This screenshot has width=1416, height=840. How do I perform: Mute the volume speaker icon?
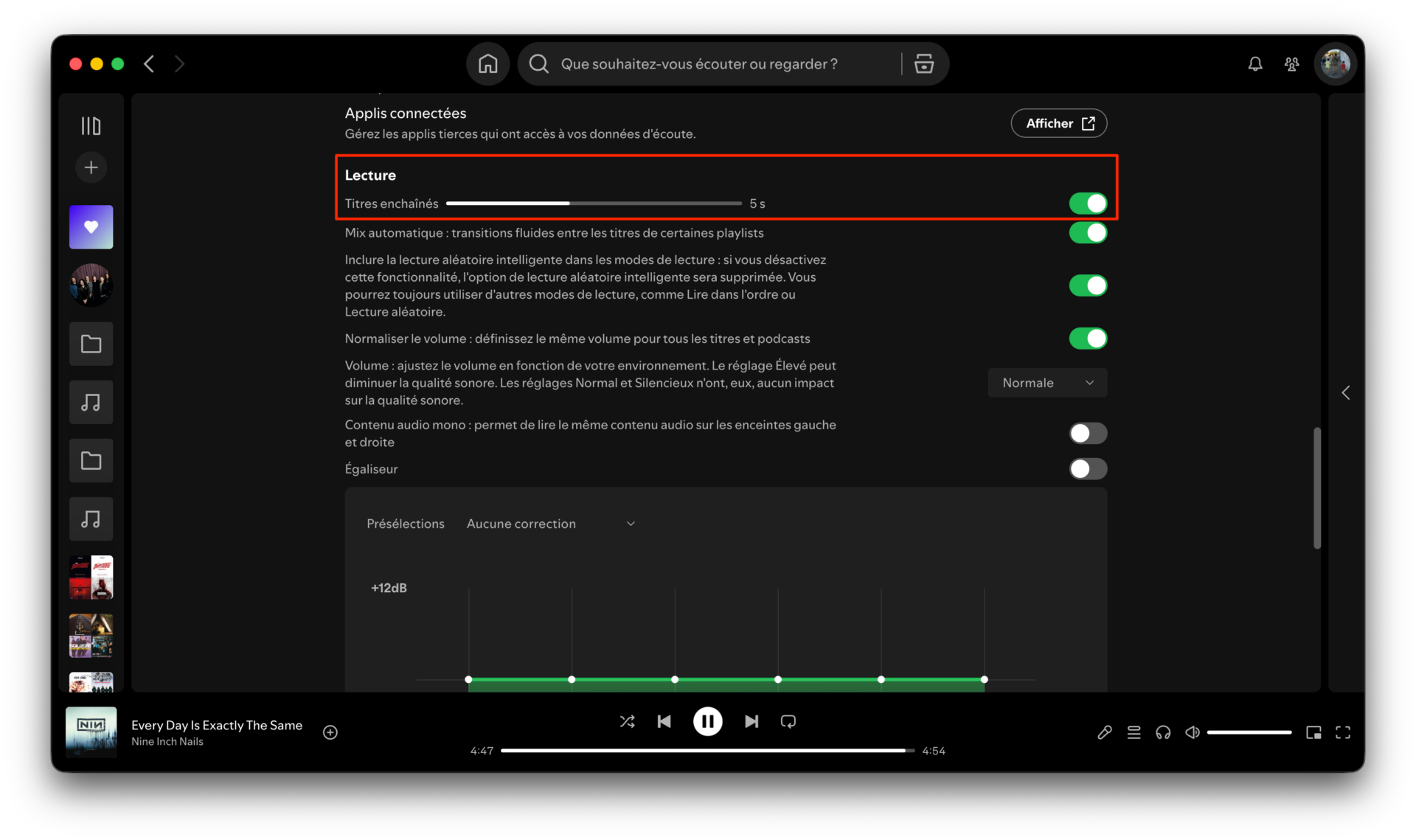click(1193, 732)
